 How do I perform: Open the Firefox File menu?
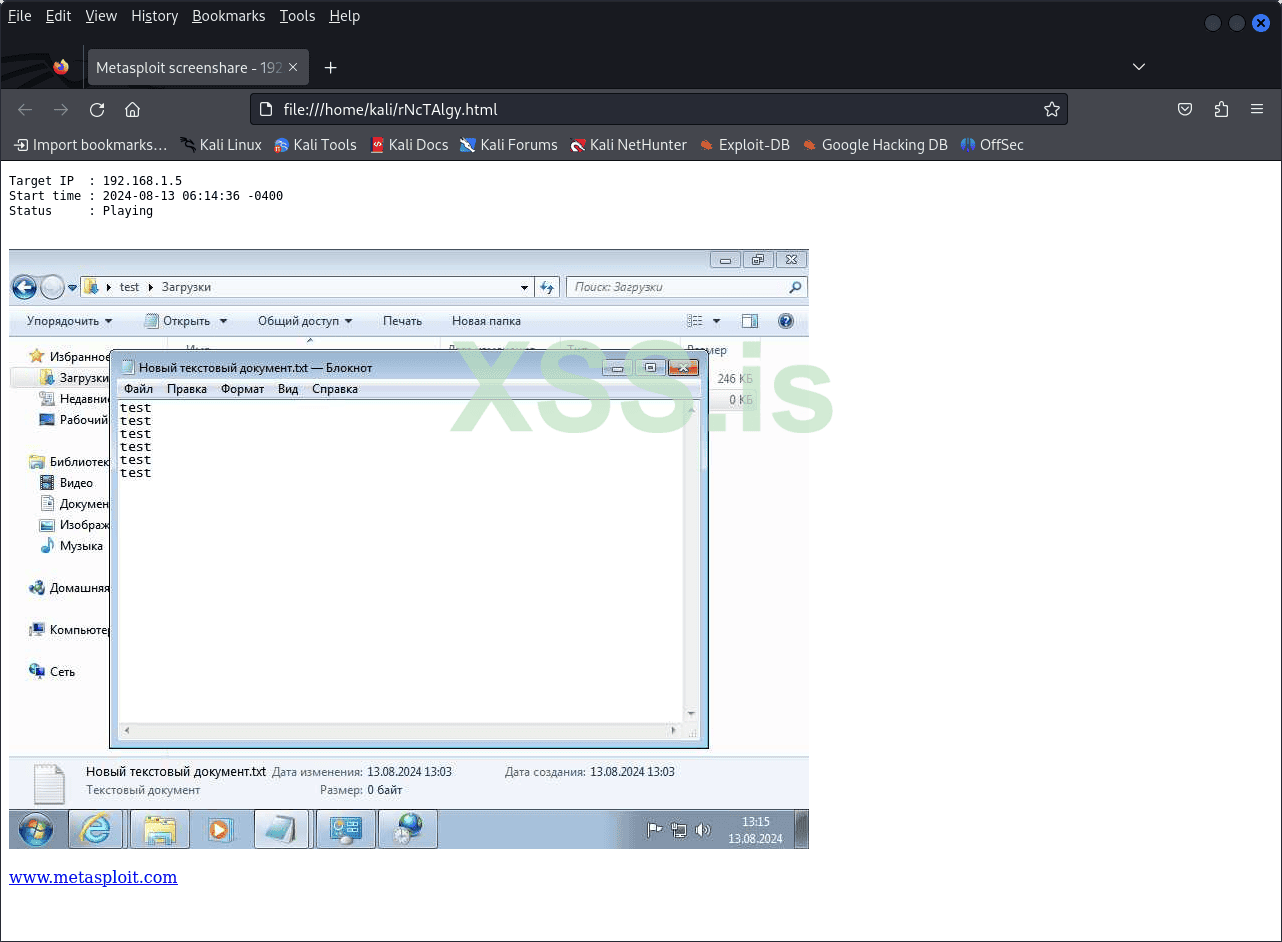click(19, 16)
